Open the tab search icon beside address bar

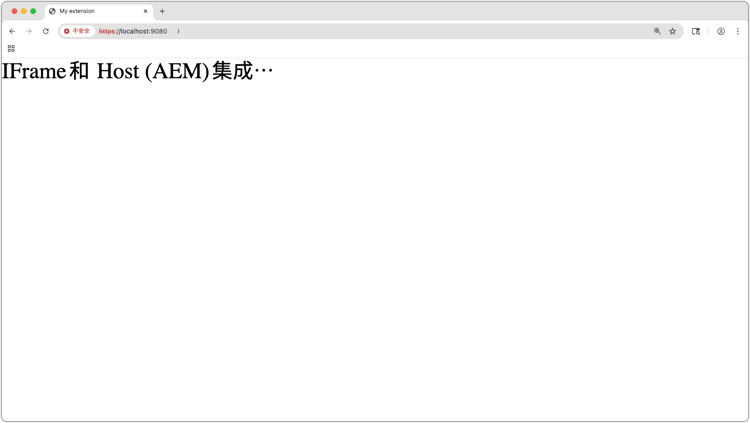tap(696, 31)
